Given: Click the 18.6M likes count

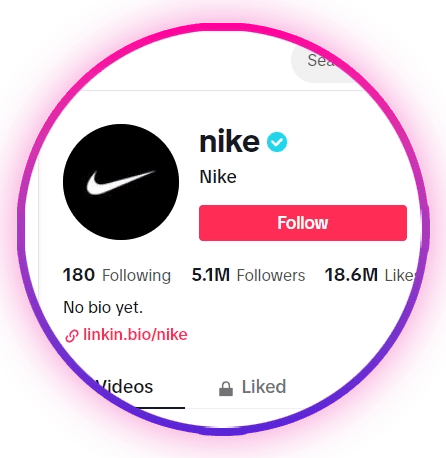Looking at the screenshot, I should 351,275.
